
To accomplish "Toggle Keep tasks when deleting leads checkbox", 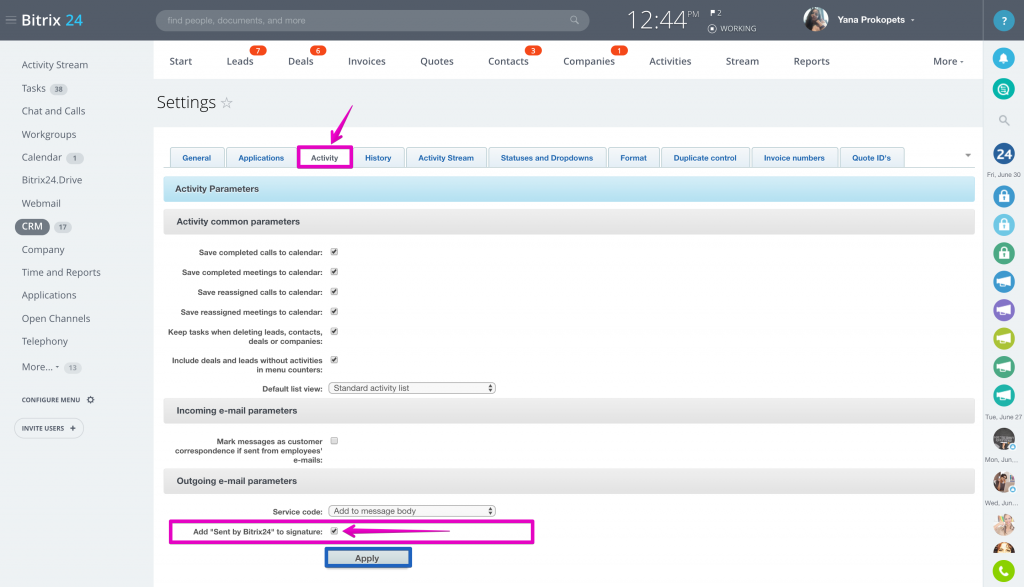I will click(334, 332).
